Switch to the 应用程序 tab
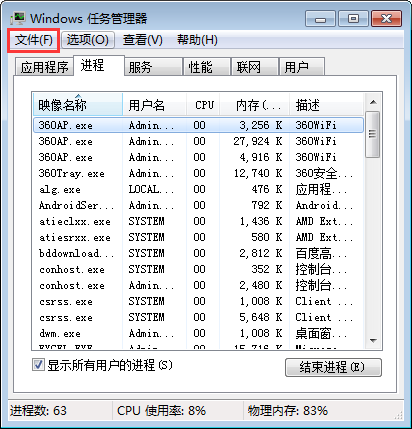 point(44,67)
